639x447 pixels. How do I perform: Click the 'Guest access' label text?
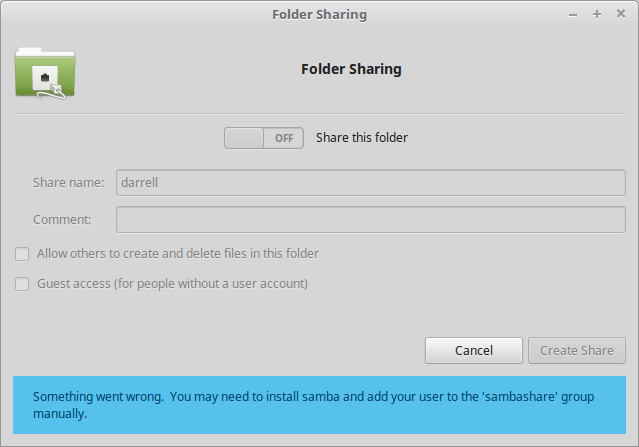pyautogui.click(x=172, y=284)
